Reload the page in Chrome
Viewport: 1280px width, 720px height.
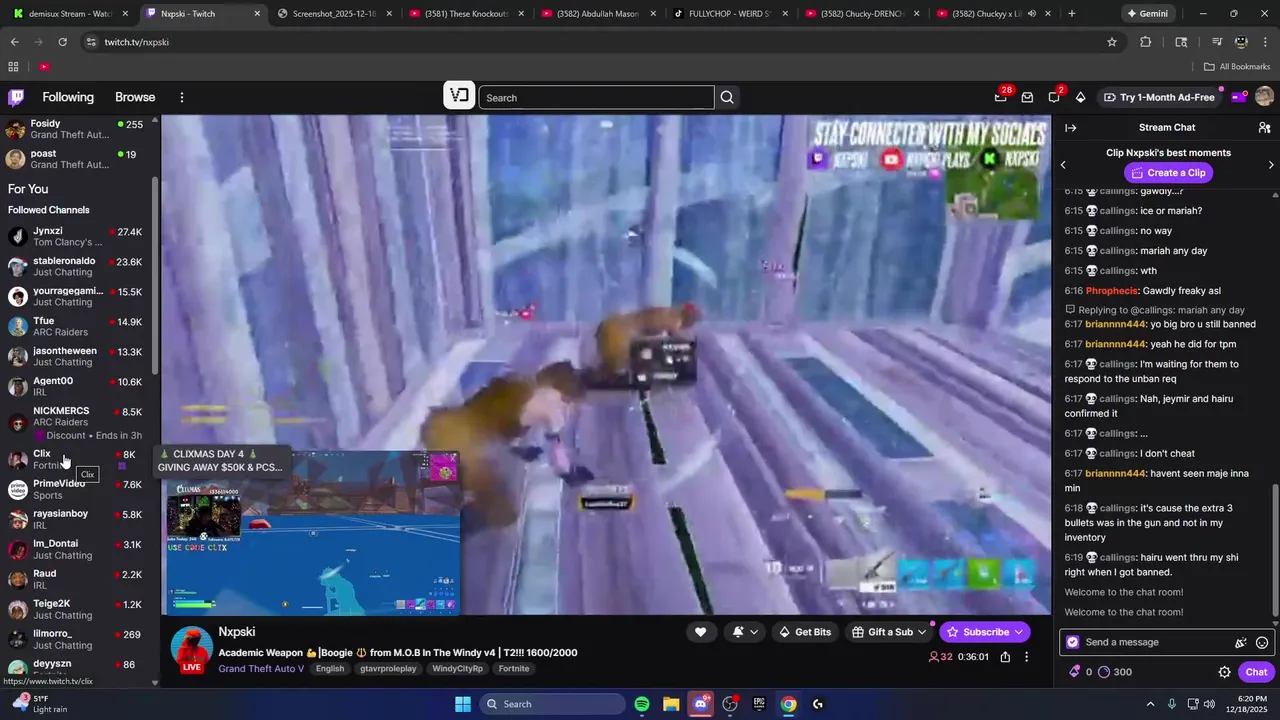click(x=62, y=42)
